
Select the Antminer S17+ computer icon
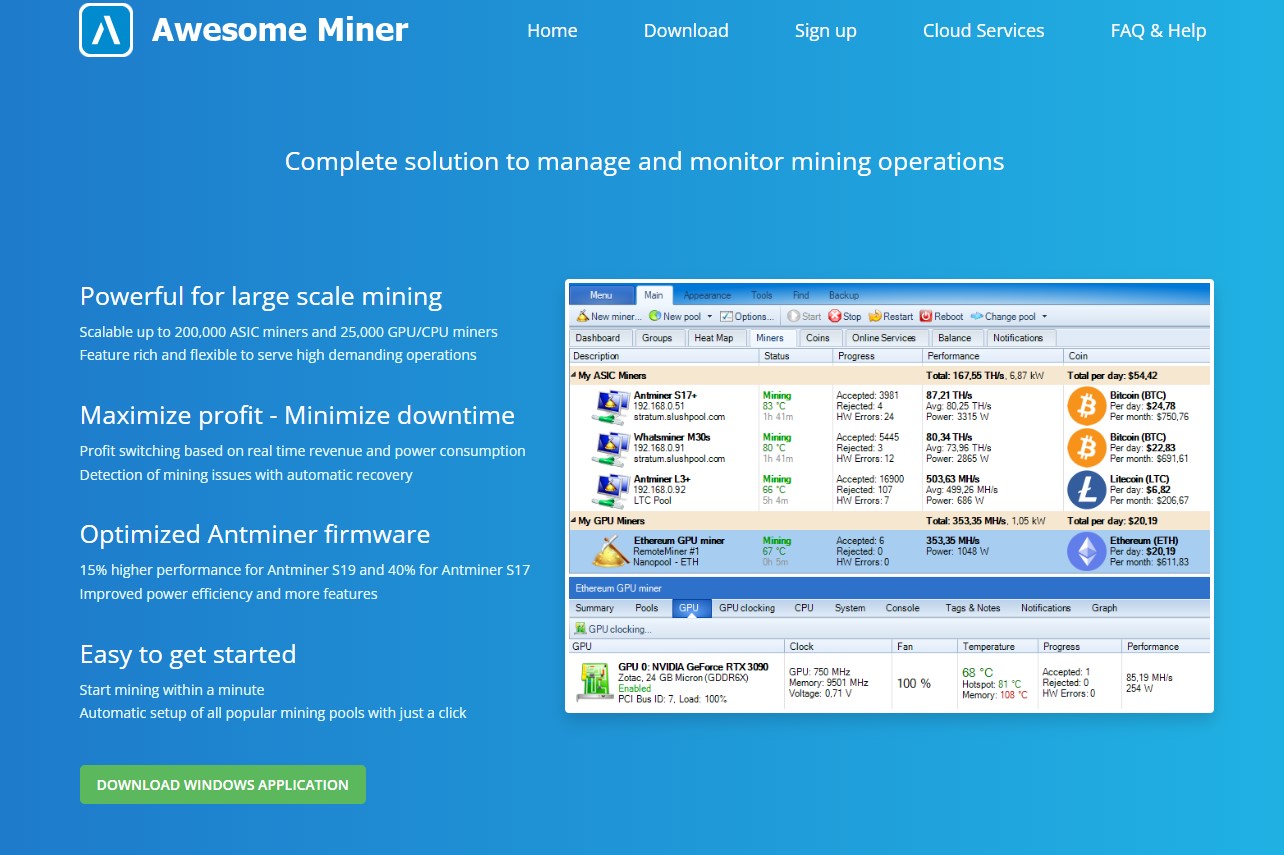pyautogui.click(x=612, y=406)
